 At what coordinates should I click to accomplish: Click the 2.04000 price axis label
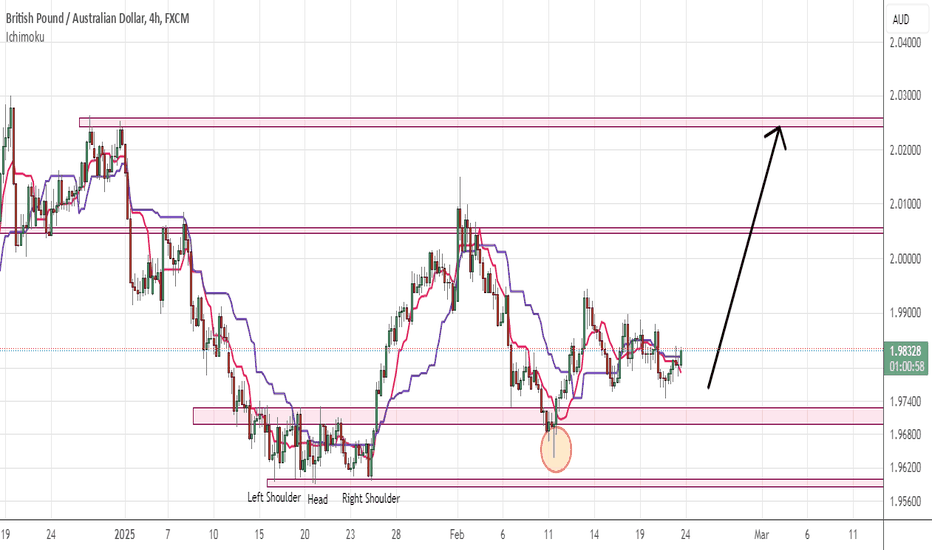tap(905, 42)
